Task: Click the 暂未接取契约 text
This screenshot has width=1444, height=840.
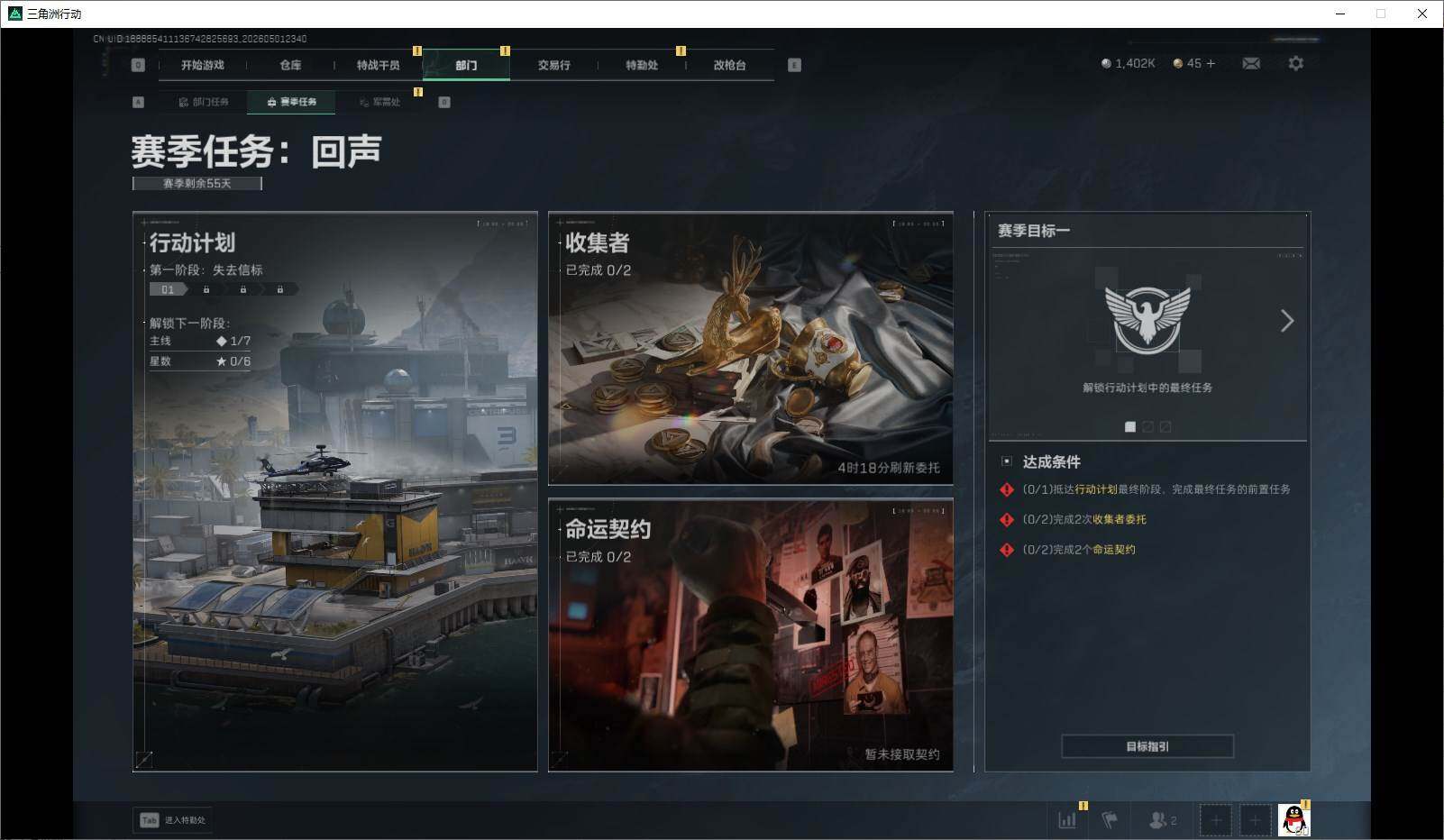Action: click(902, 754)
